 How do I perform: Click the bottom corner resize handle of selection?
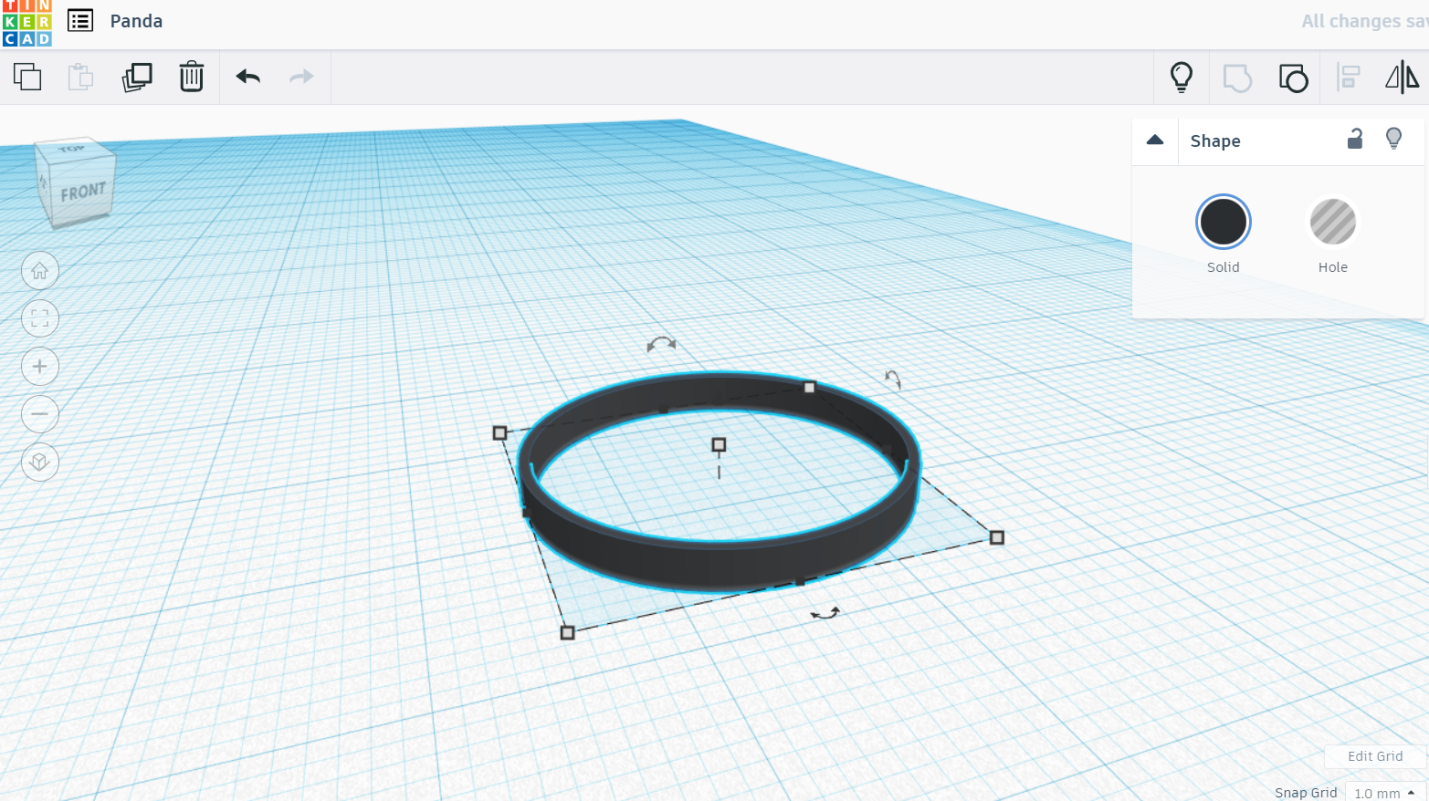coord(567,633)
